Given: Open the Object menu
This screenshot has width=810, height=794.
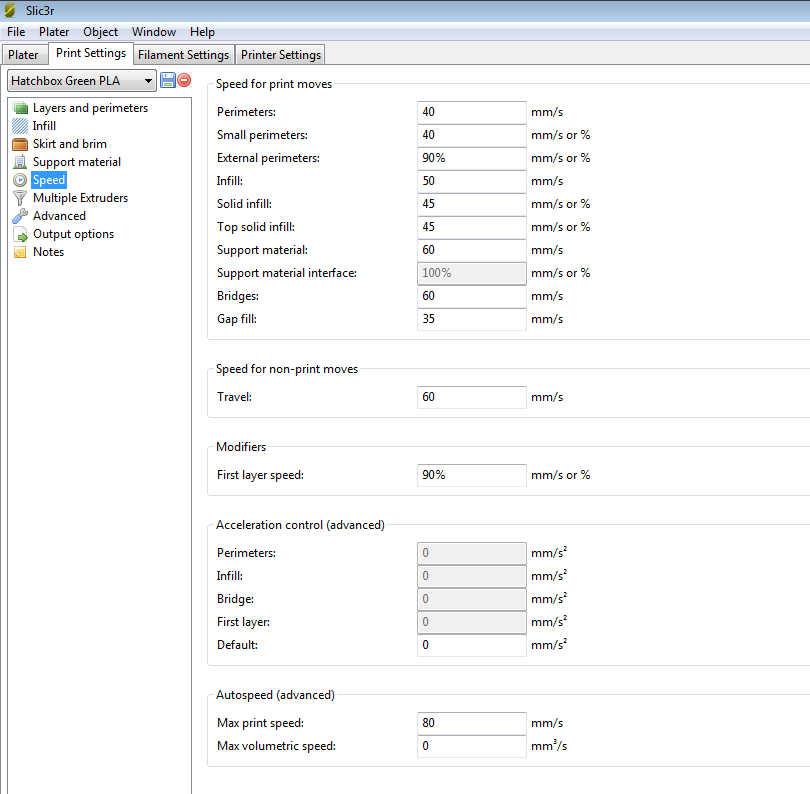Looking at the screenshot, I should pyautogui.click(x=100, y=32).
